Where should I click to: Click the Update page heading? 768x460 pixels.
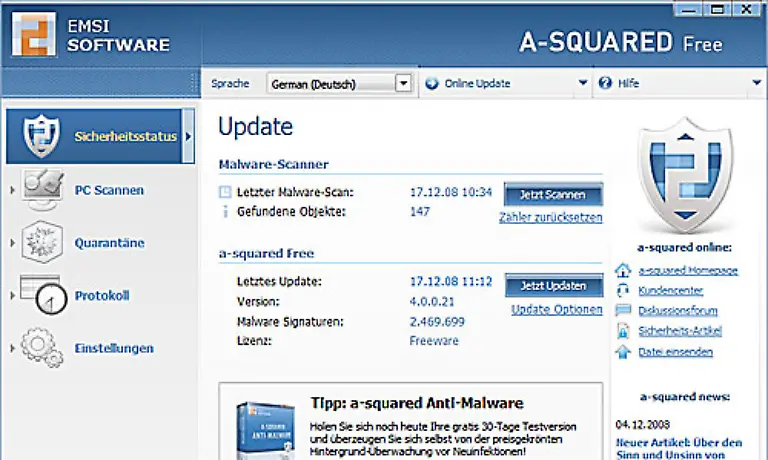[x=255, y=127]
